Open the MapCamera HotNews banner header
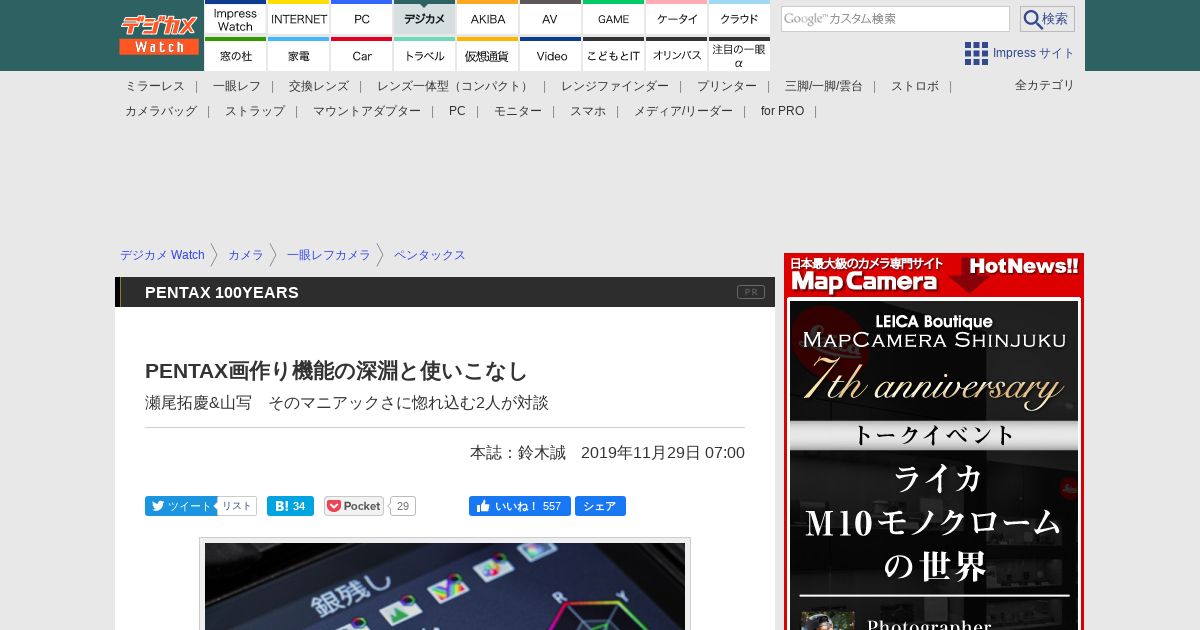This screenshot has width=1200, height=630. (934, 275)
